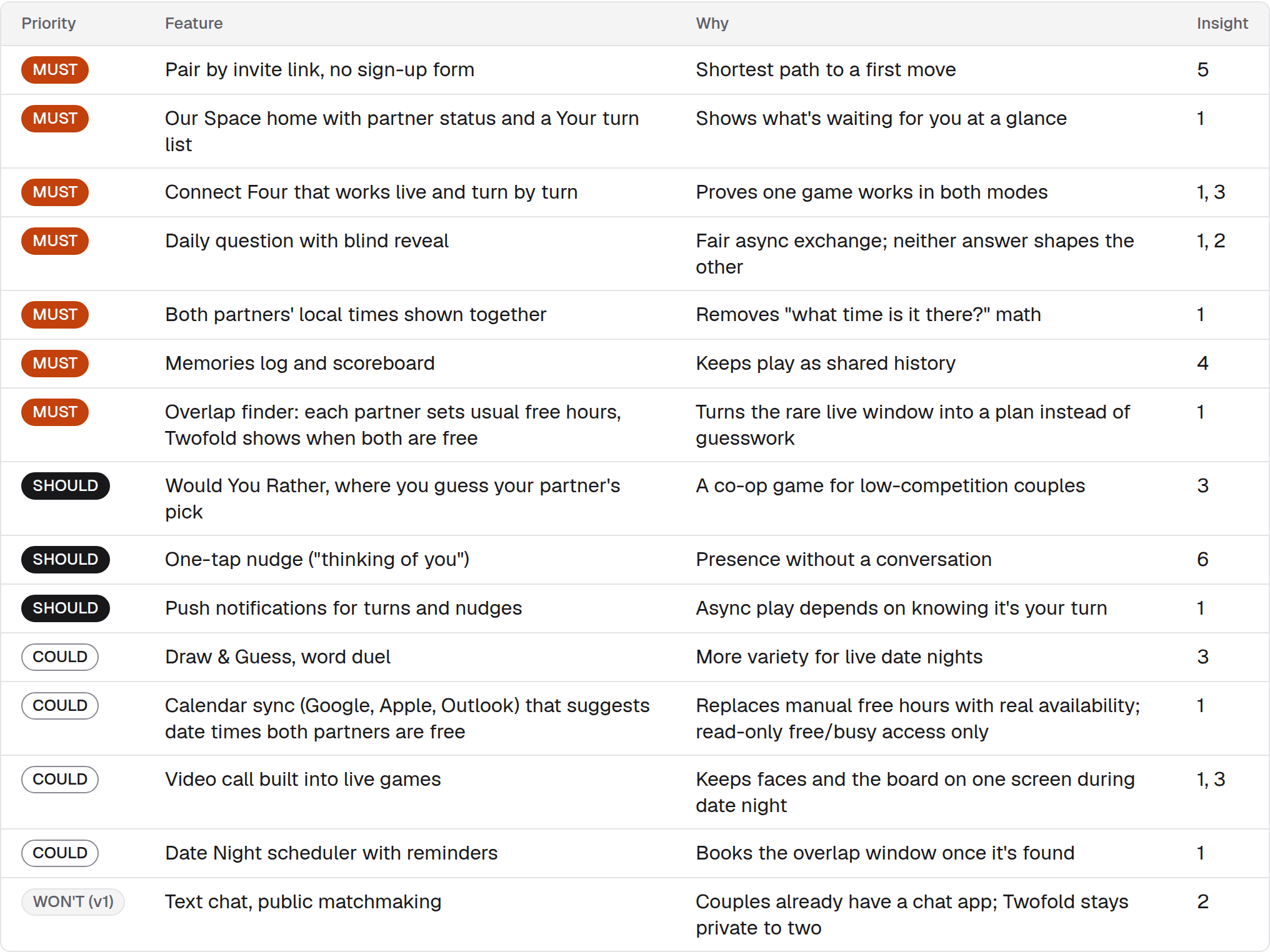1270x952 pixels.
Task: Click SHOULD badge for One-tap nudge
Action: (x=66, y=559)
